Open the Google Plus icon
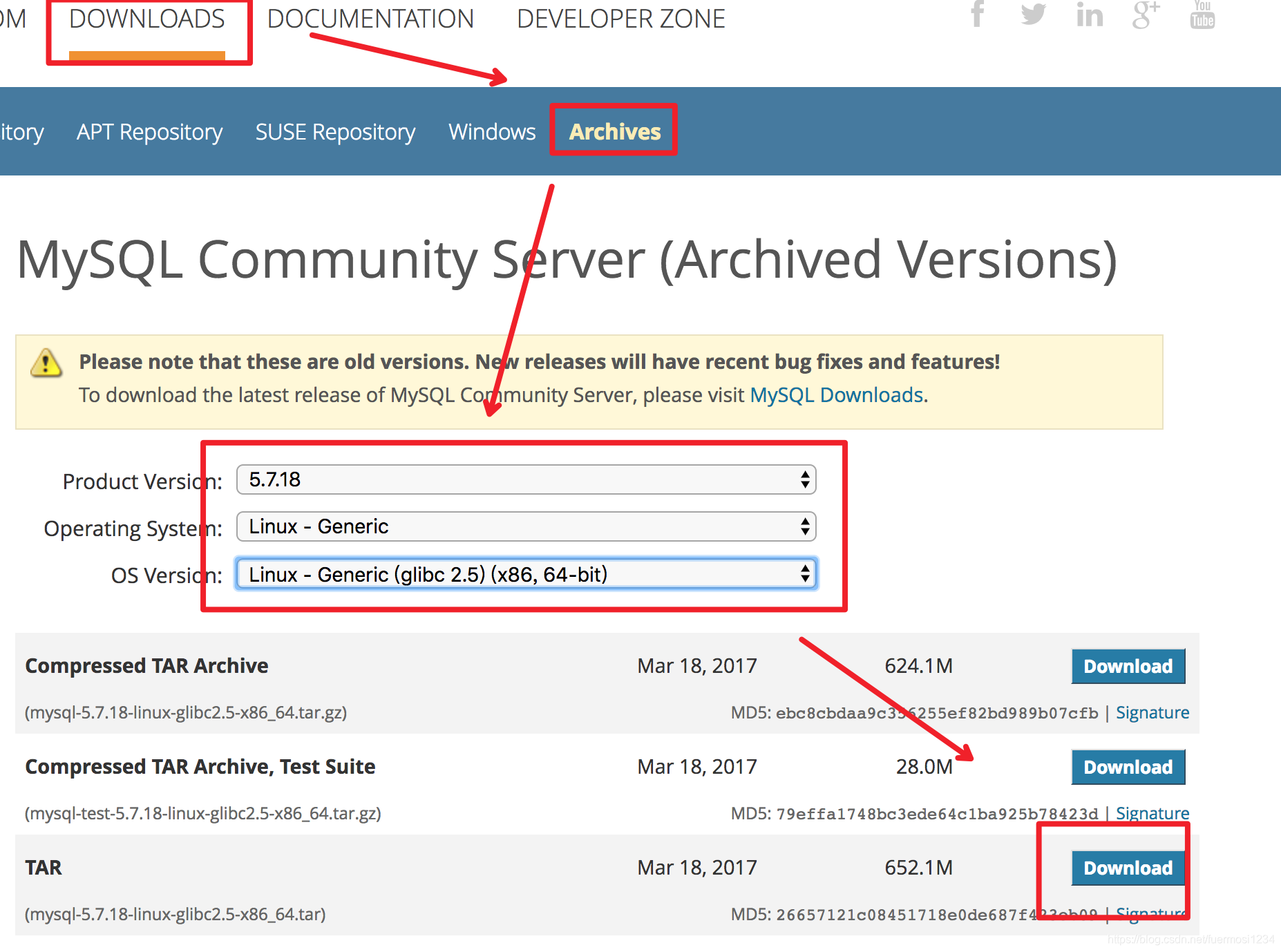Viewport: 1281px width, 952px height. click(1146, 15)
